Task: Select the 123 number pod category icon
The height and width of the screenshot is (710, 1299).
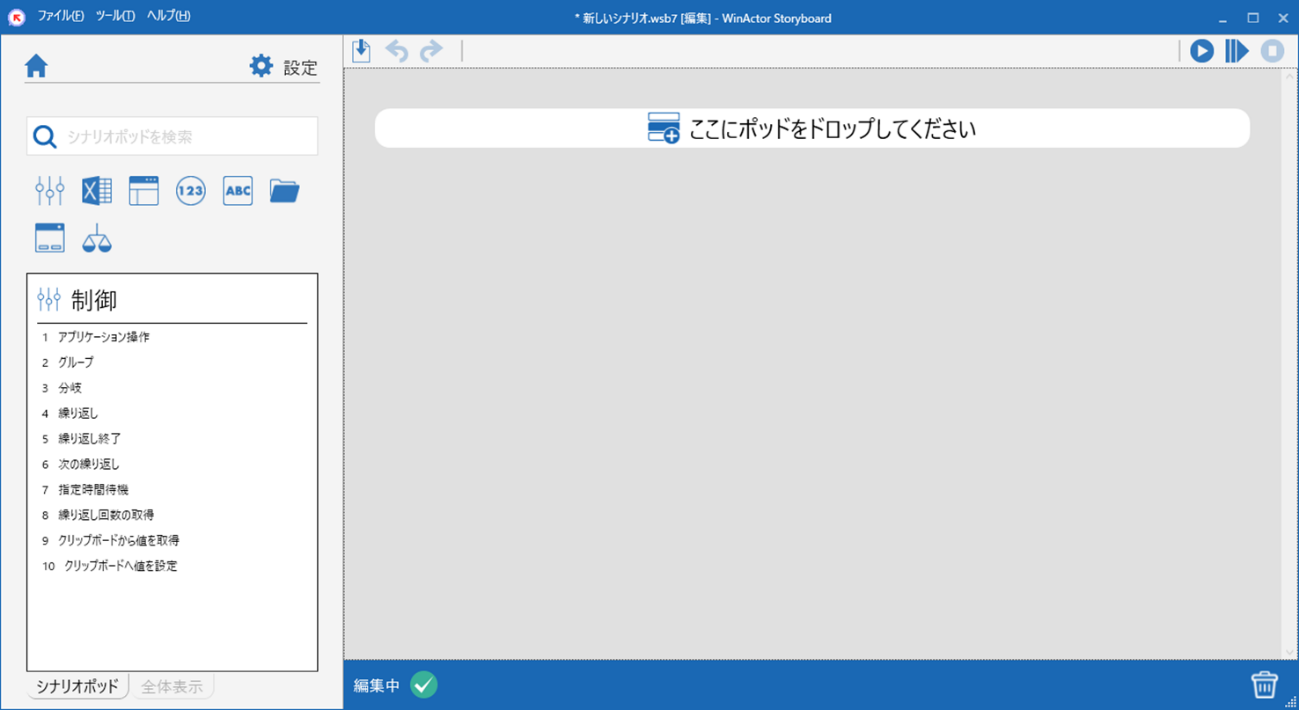Action: coord(191,190)
